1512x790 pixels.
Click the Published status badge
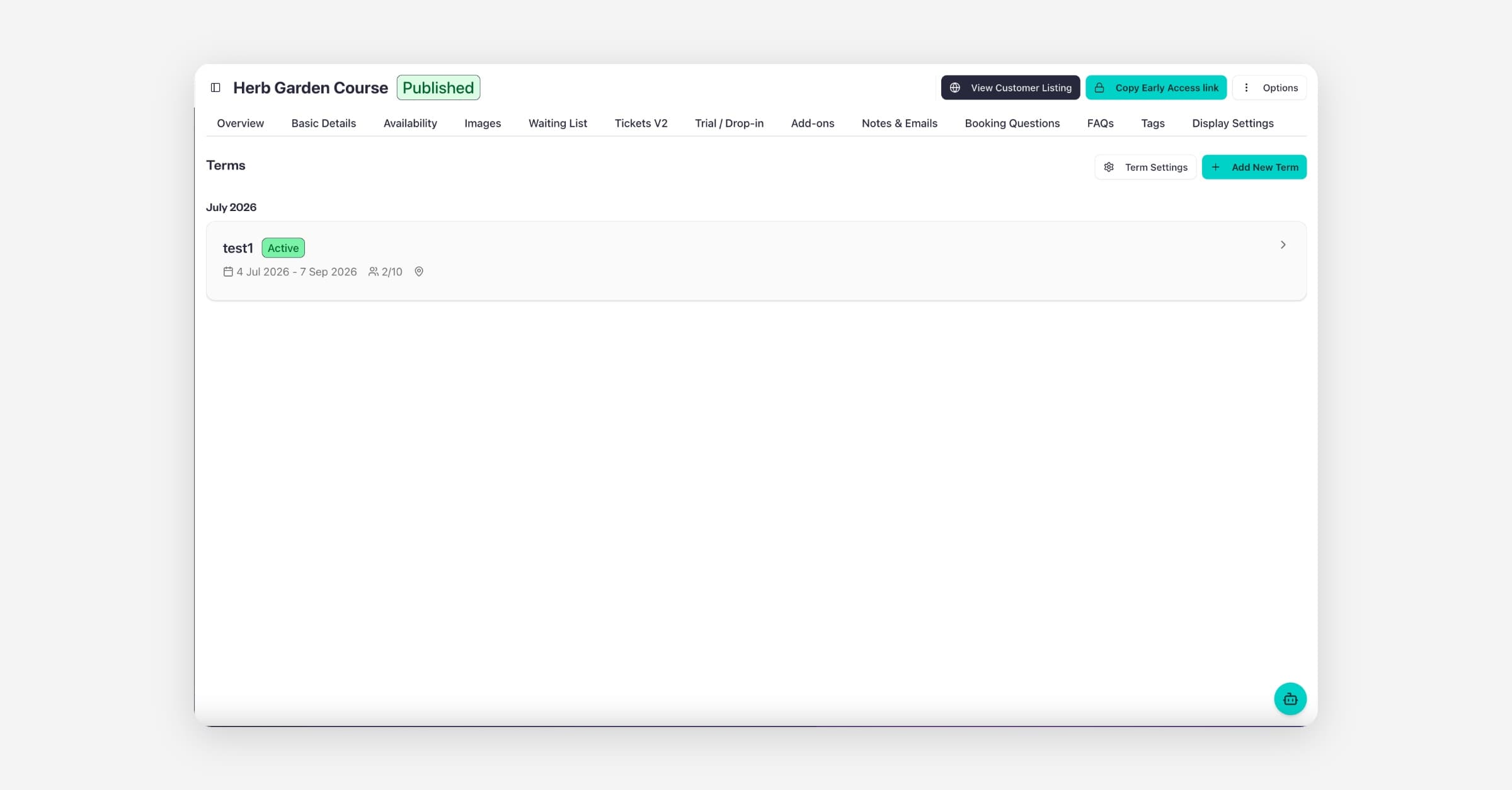[x=438, y=88]
